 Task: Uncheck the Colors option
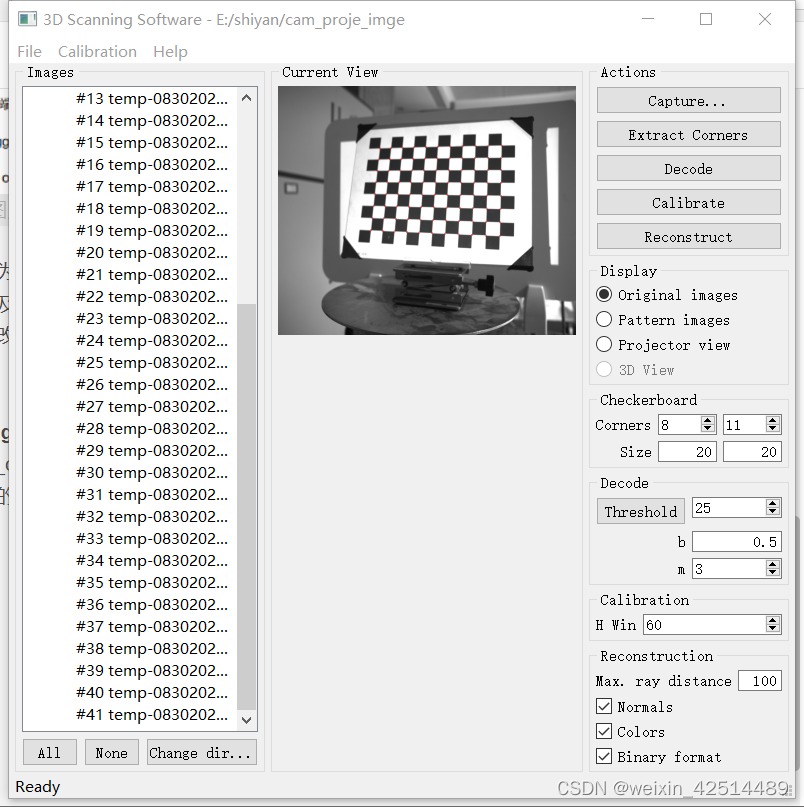click(604, 731)
